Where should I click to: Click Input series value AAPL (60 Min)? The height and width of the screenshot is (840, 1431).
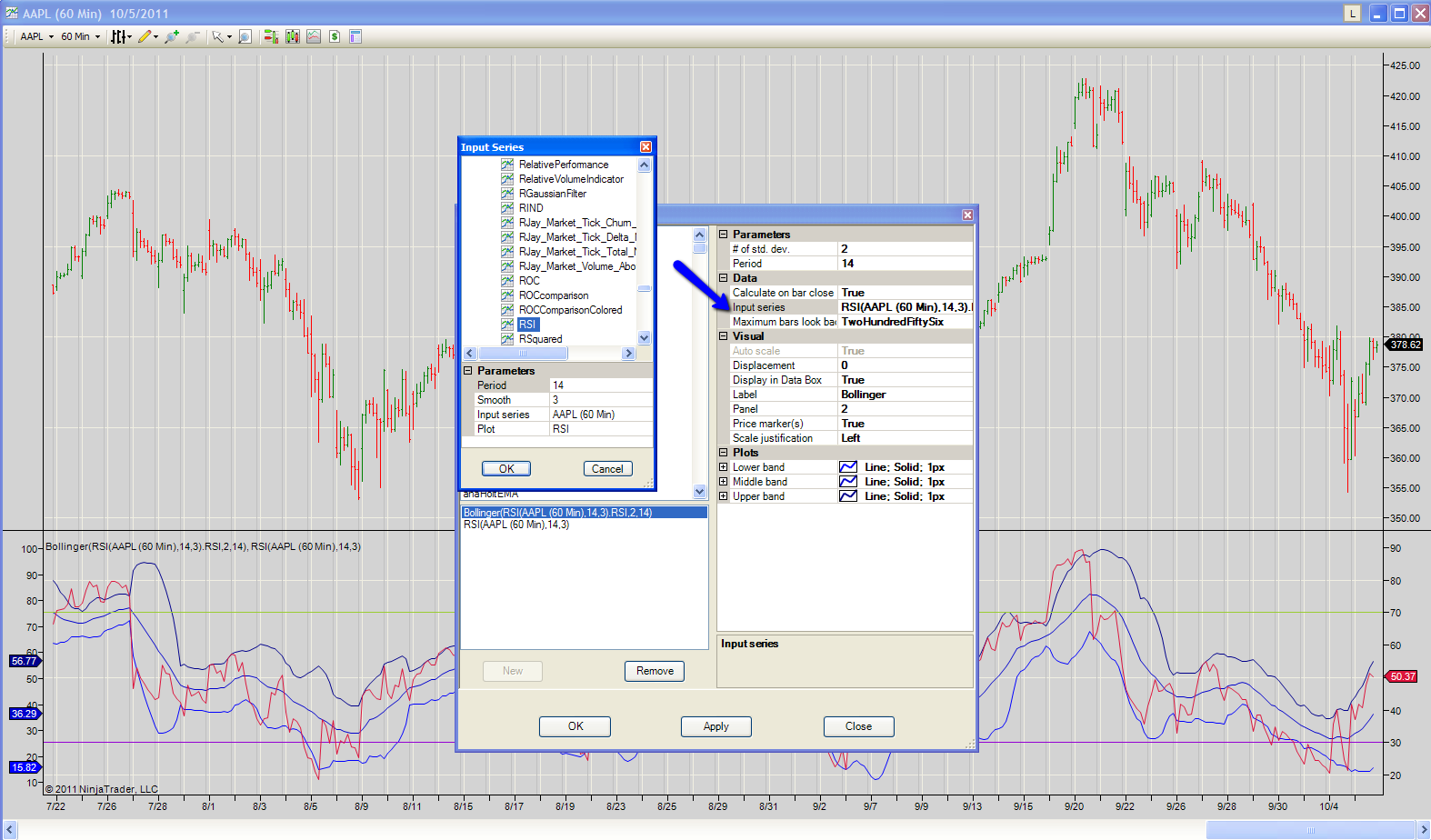(x=601, y=415)
